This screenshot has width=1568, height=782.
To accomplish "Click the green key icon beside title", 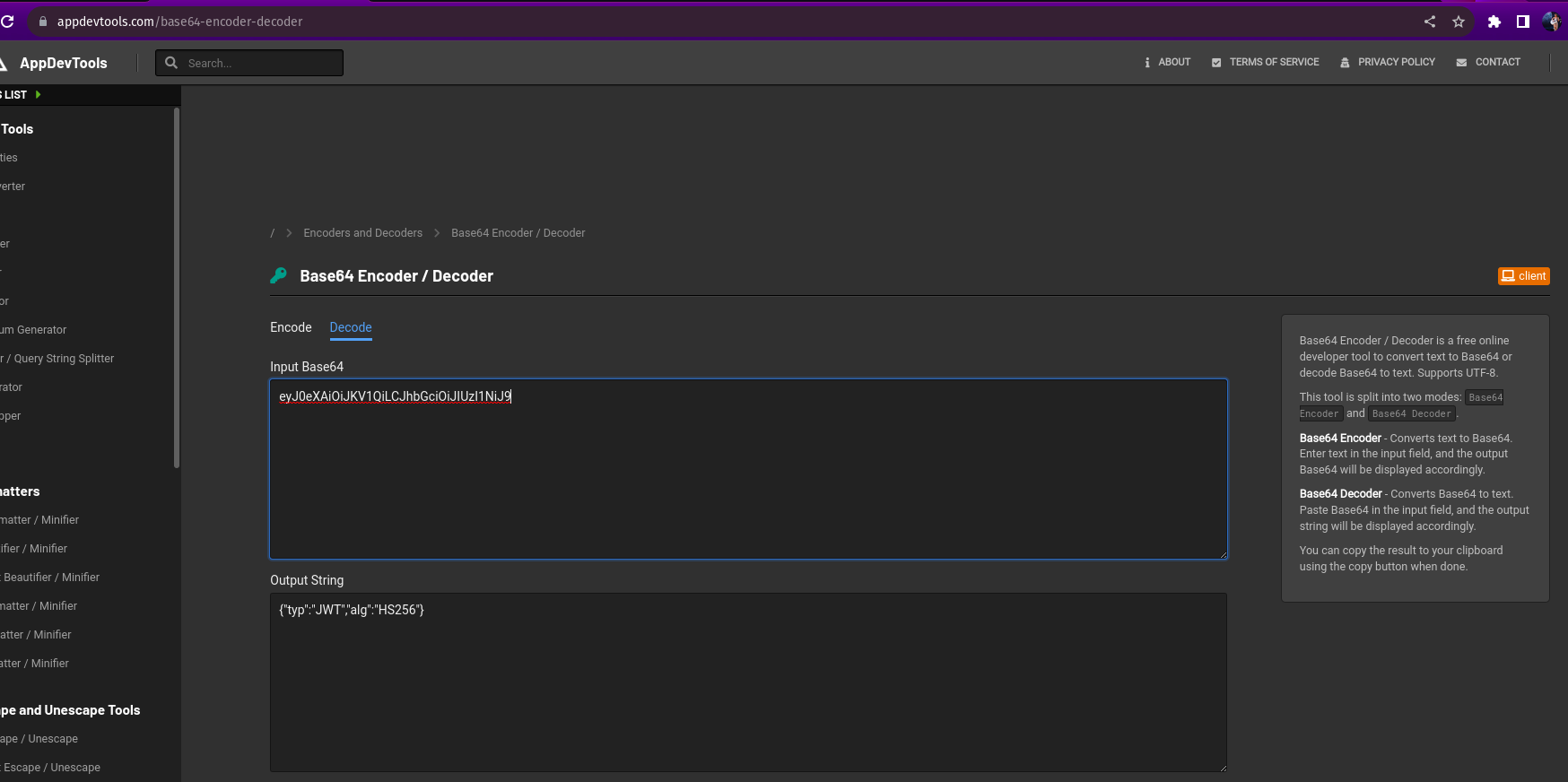I will tap(279, 276).
